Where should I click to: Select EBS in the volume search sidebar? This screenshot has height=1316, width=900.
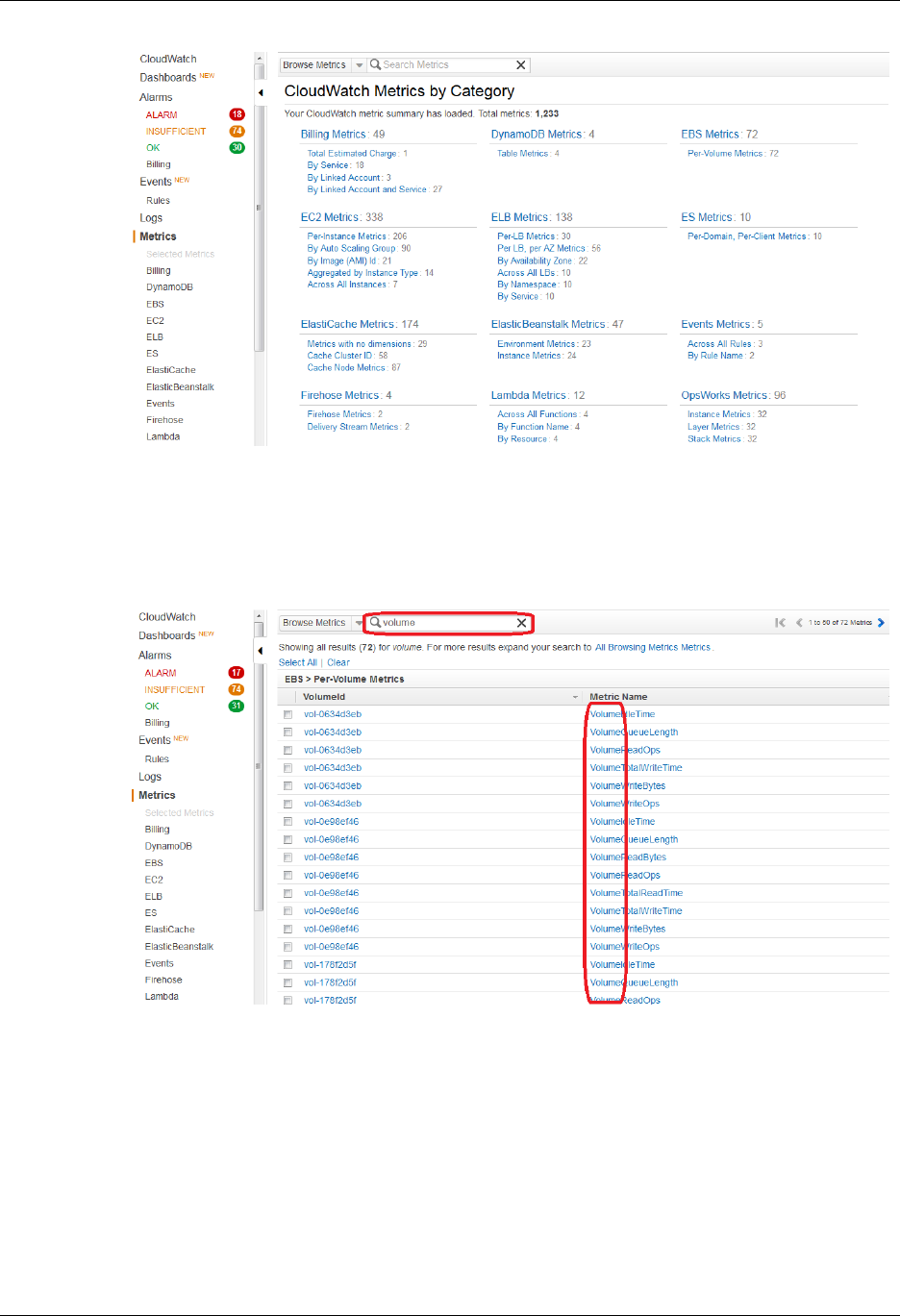tap(154, 863)
